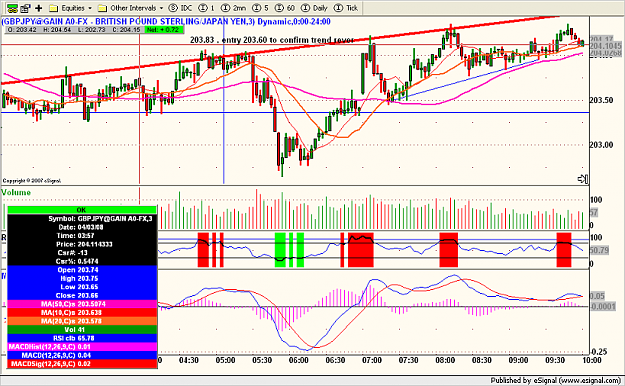Screen dimensions: 625x386
Task: Click the 07:00 time axis label
Action: [371, 360]
